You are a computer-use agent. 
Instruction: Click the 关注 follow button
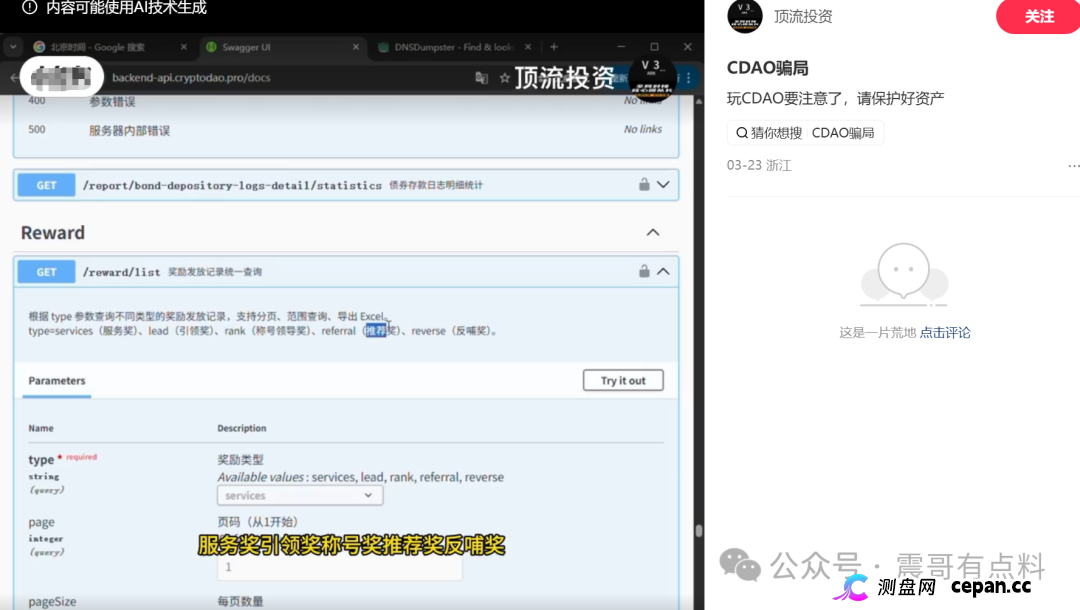1038,17
